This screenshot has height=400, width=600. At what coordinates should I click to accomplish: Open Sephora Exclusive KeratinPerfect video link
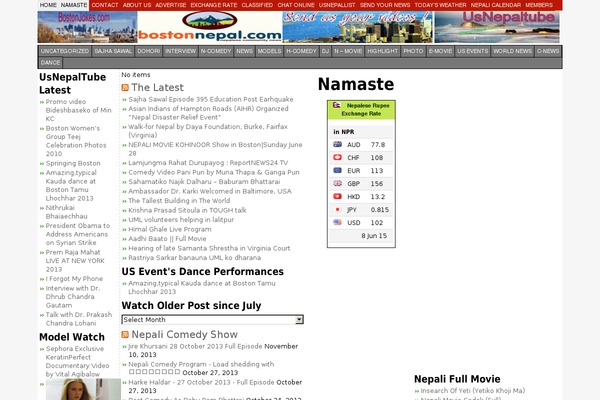(x=78, y=361)
